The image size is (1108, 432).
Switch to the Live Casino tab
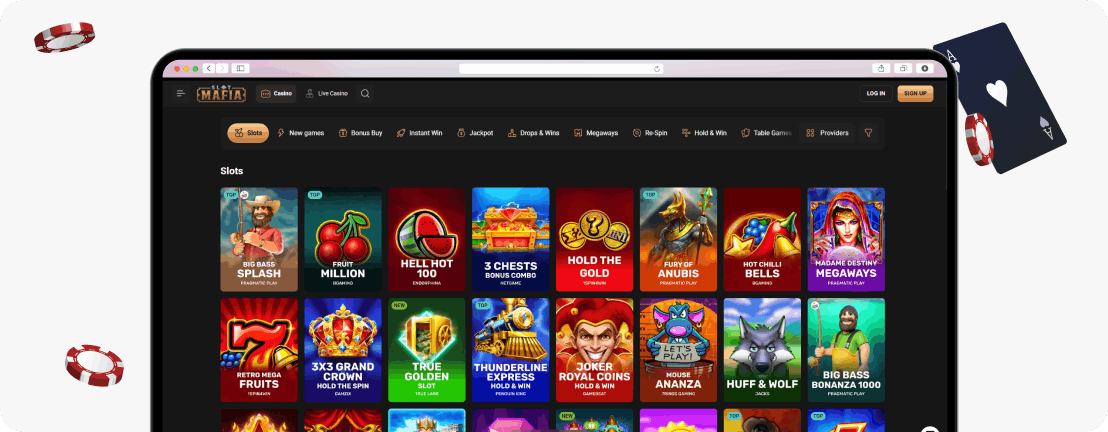tap(326, 93)
